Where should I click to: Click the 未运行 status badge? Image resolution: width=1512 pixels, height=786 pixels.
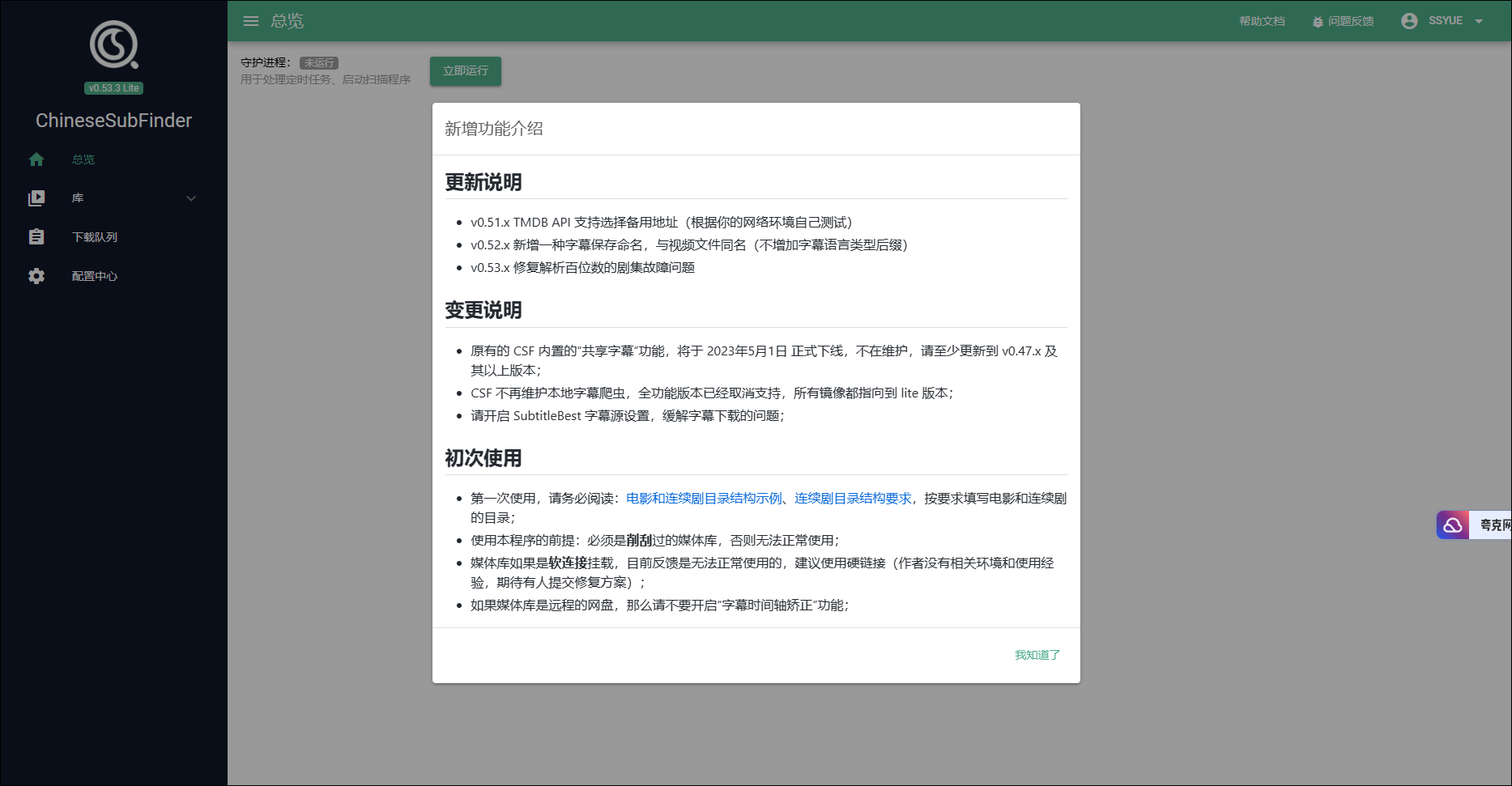click(x=319, y=63)
